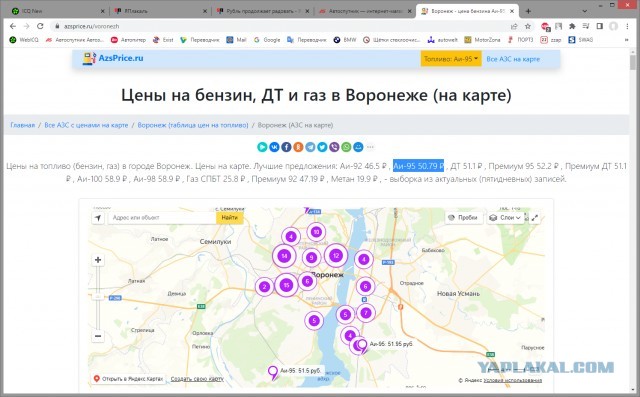Open a new browser tab
640x397 pixels.
528,11
